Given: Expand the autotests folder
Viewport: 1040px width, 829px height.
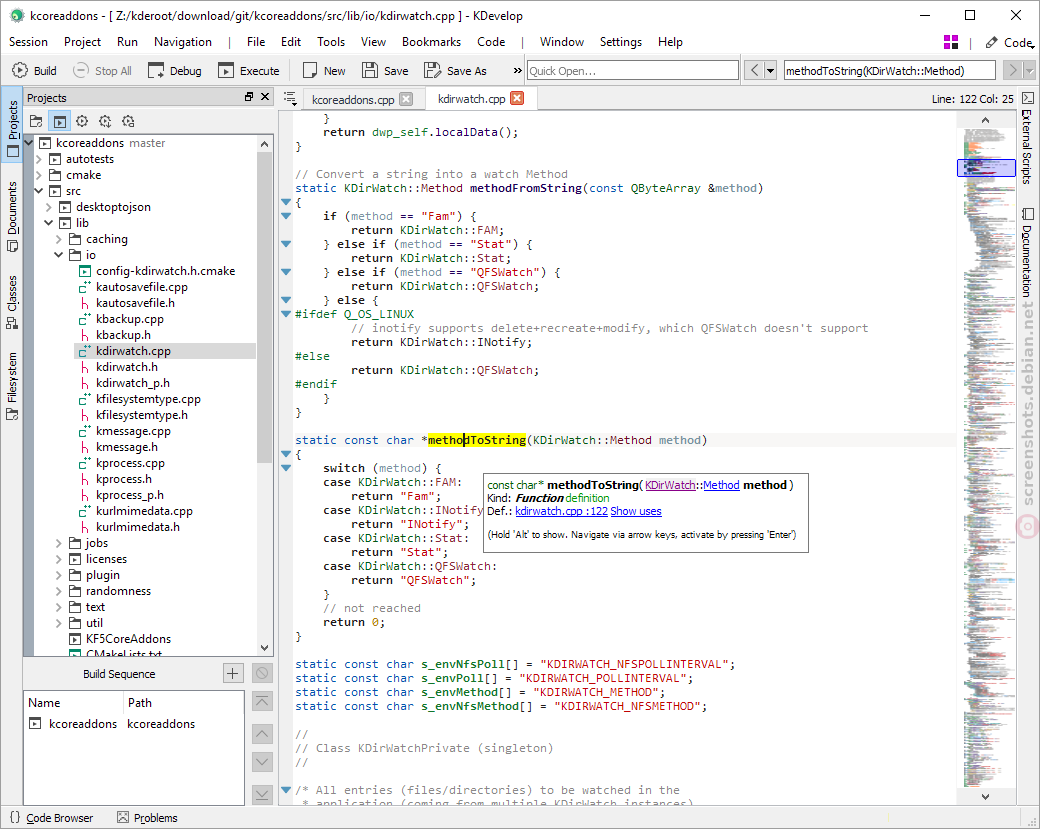Looking at the screenshot, I should coord(38,159).
